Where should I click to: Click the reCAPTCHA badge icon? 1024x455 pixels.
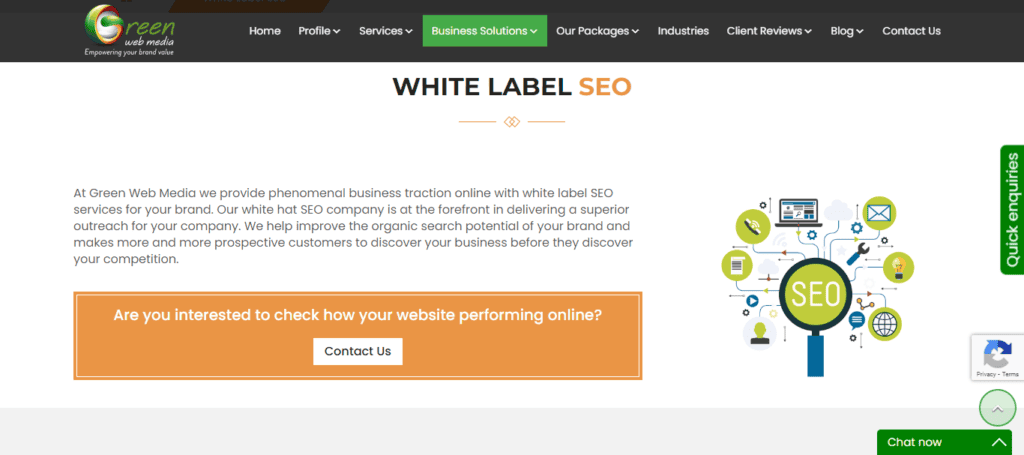coord(998,354)
